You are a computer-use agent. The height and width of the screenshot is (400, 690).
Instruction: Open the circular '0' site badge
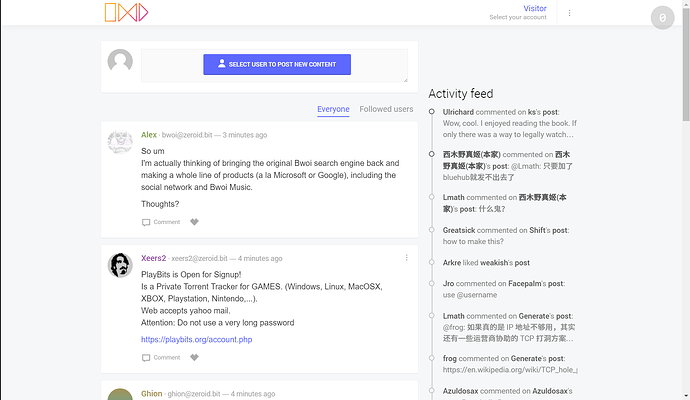tap(662, 18)
